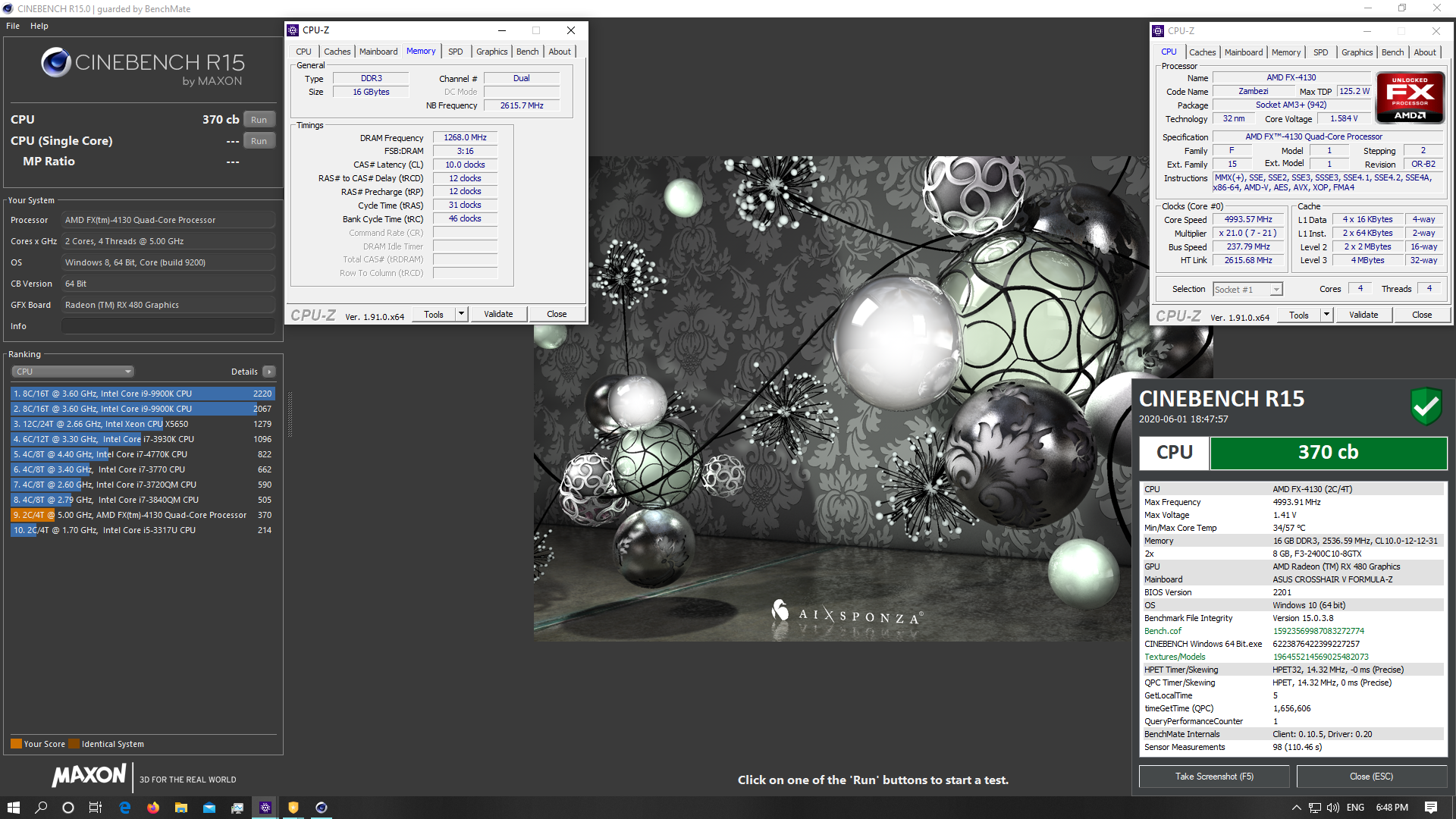
Task: Click Identical System legend swatch
Action: tap(74, 744)
